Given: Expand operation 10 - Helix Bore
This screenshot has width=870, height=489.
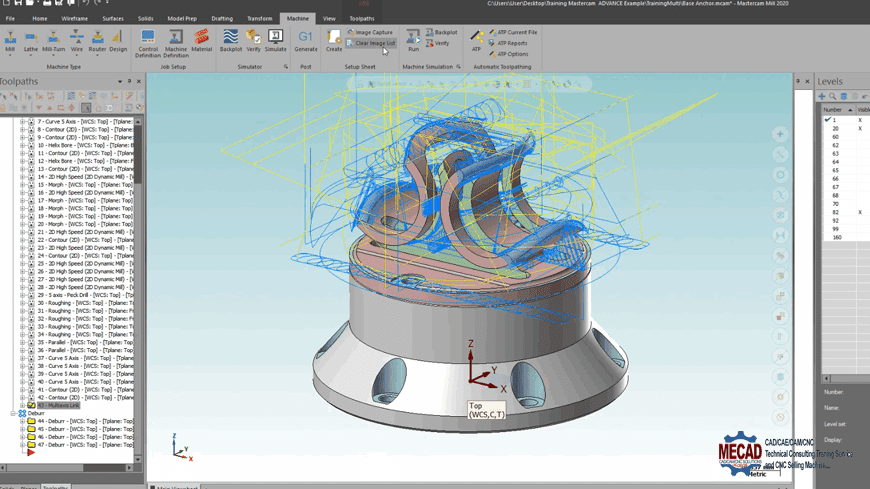Looking at the screenshot, I should tap(23, 145).
